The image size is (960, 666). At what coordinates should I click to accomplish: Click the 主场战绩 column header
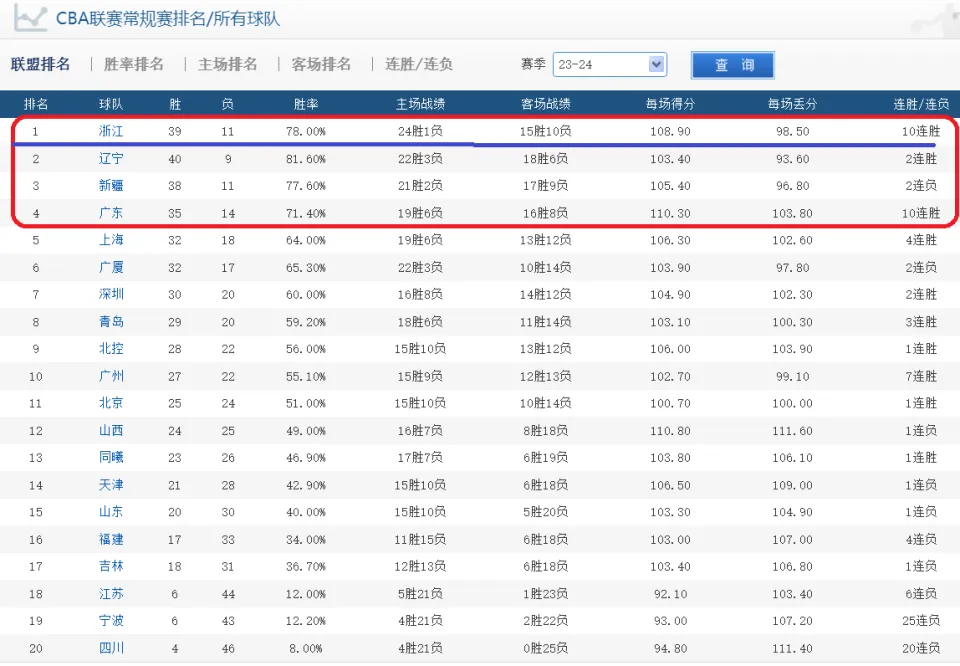pos(420,104)
